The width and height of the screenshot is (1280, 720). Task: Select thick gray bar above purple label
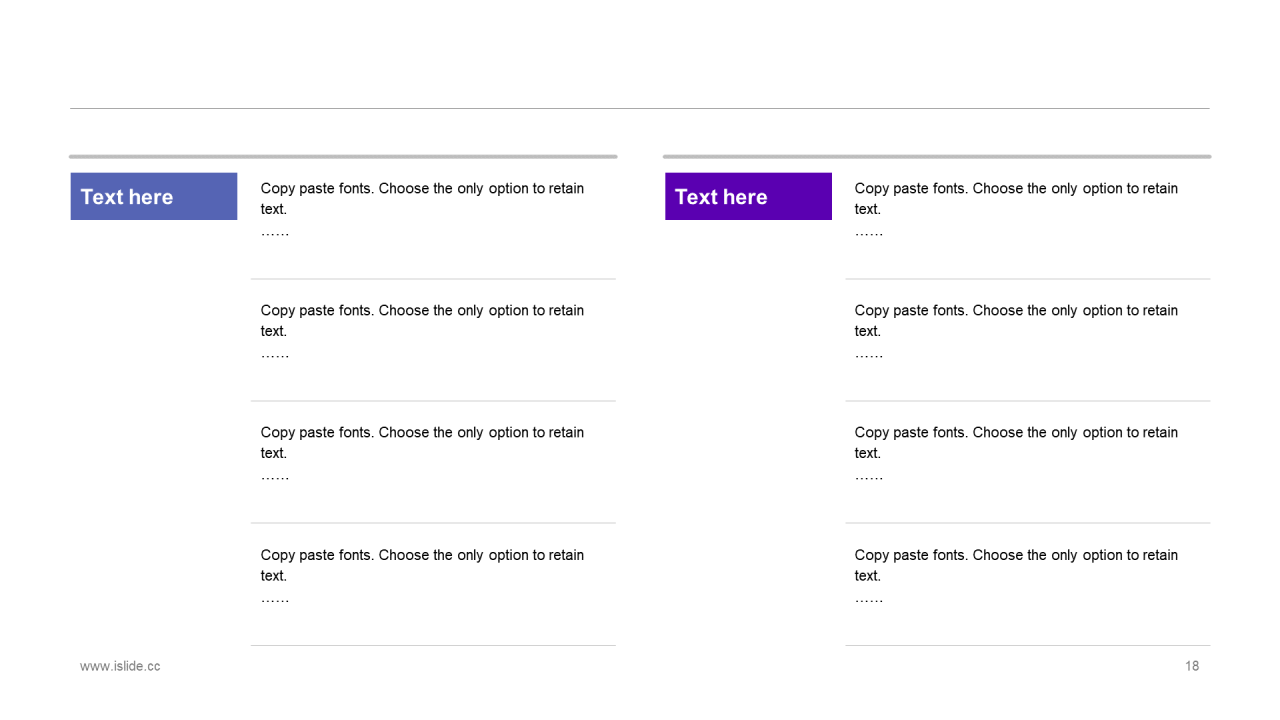936,156
